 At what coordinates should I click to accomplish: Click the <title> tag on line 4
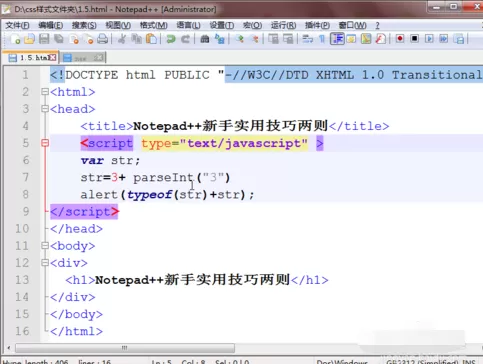point(107,126)
